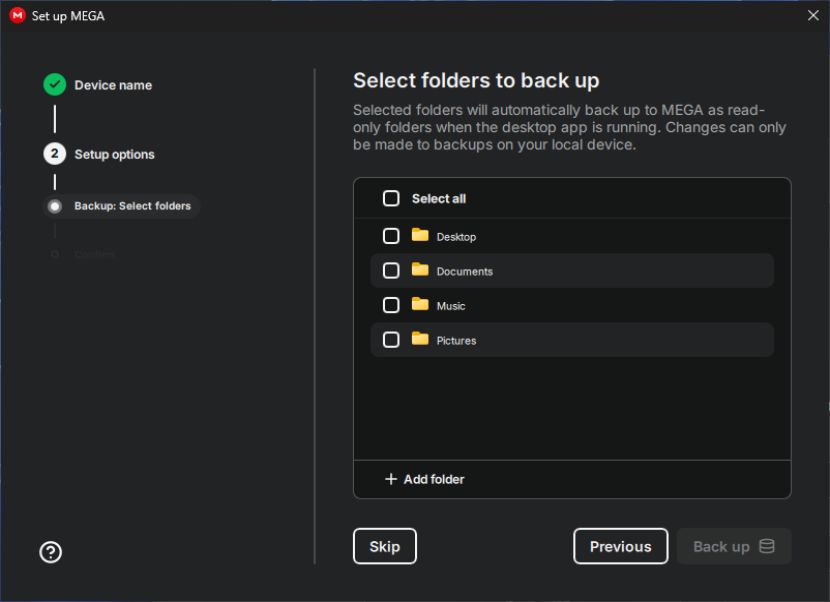This screenshot has width=830, height=602.
Task: Click the MEGA logo in title bar
Action: pos(17,15)
